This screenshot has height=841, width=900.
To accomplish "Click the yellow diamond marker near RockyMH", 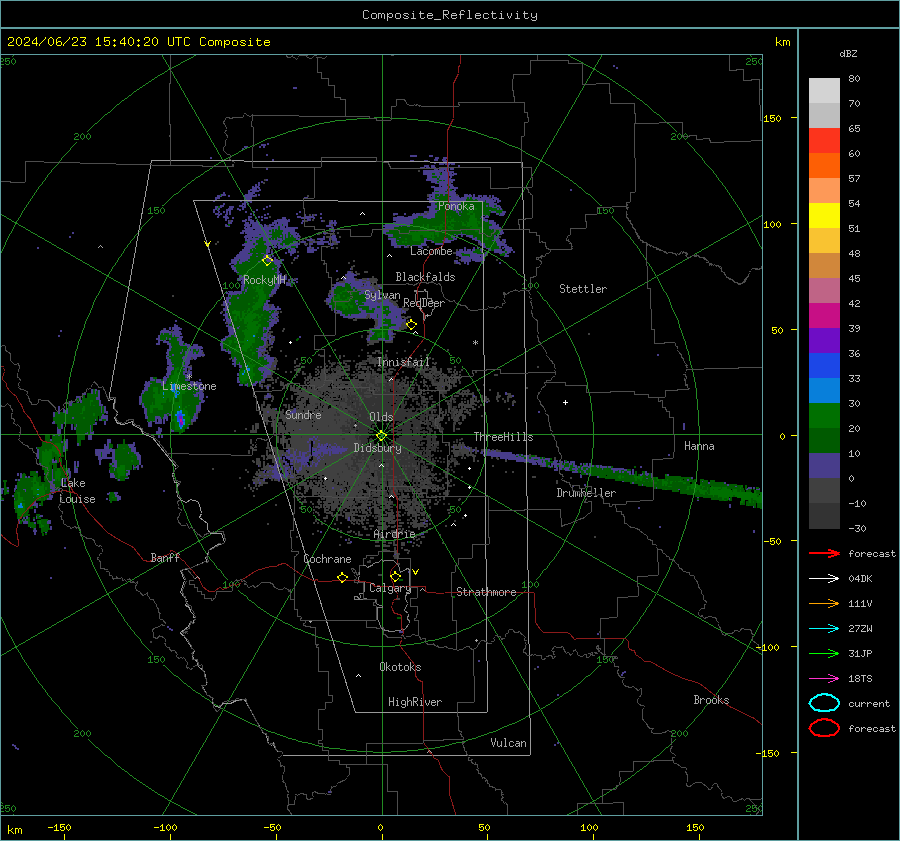I will pos(267,261).
